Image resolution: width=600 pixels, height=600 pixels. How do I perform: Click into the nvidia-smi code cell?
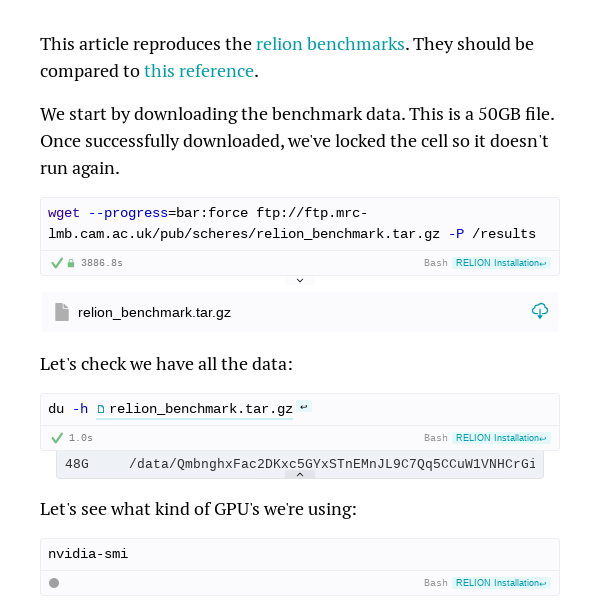pyautogui.click(x=300, y=554)
